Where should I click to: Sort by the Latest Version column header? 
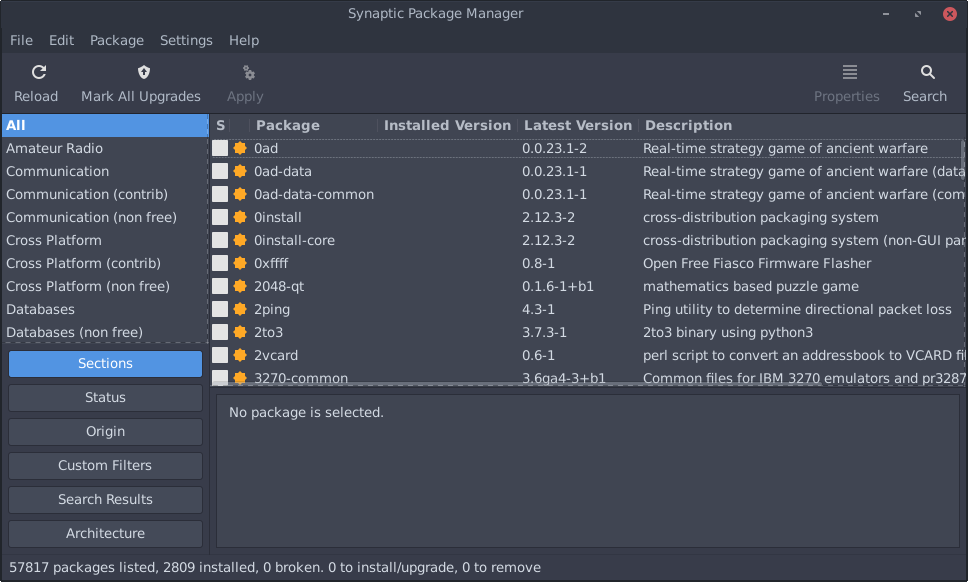coord(578,125)
